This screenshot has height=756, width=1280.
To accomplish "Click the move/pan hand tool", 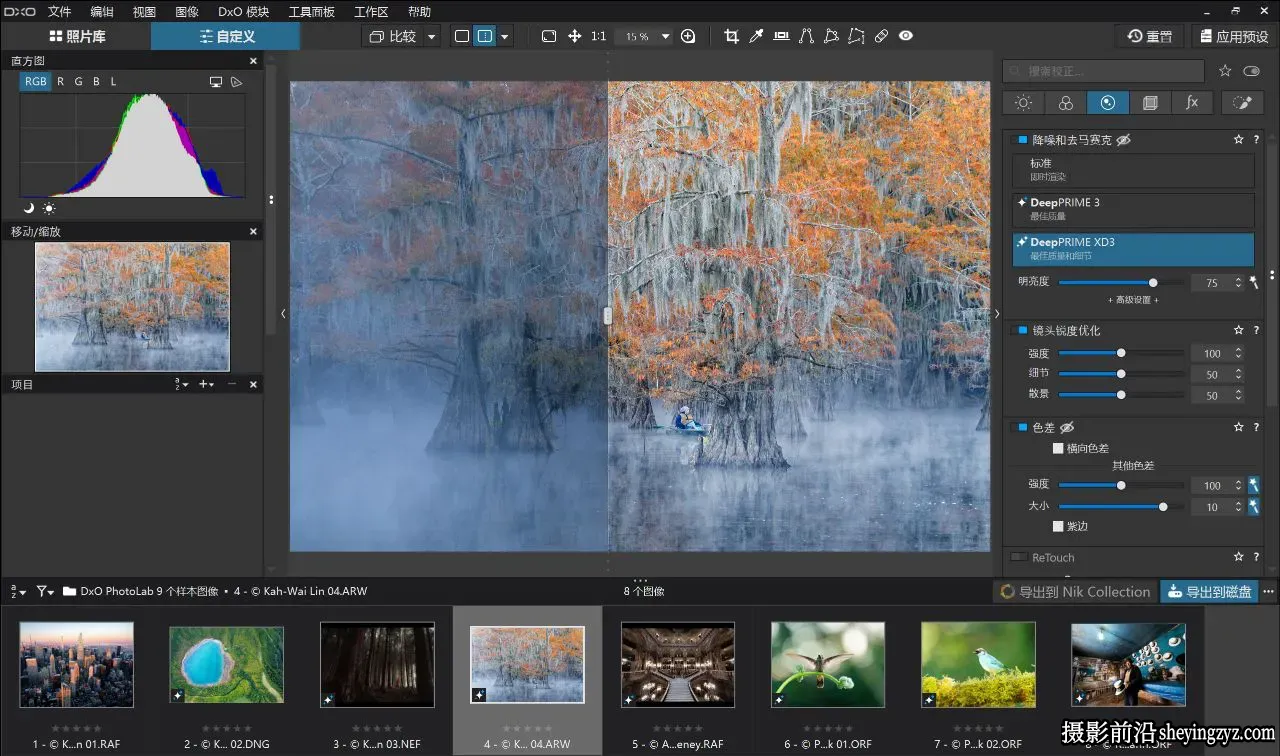I will pyautogui.click(x=575, y=36).
